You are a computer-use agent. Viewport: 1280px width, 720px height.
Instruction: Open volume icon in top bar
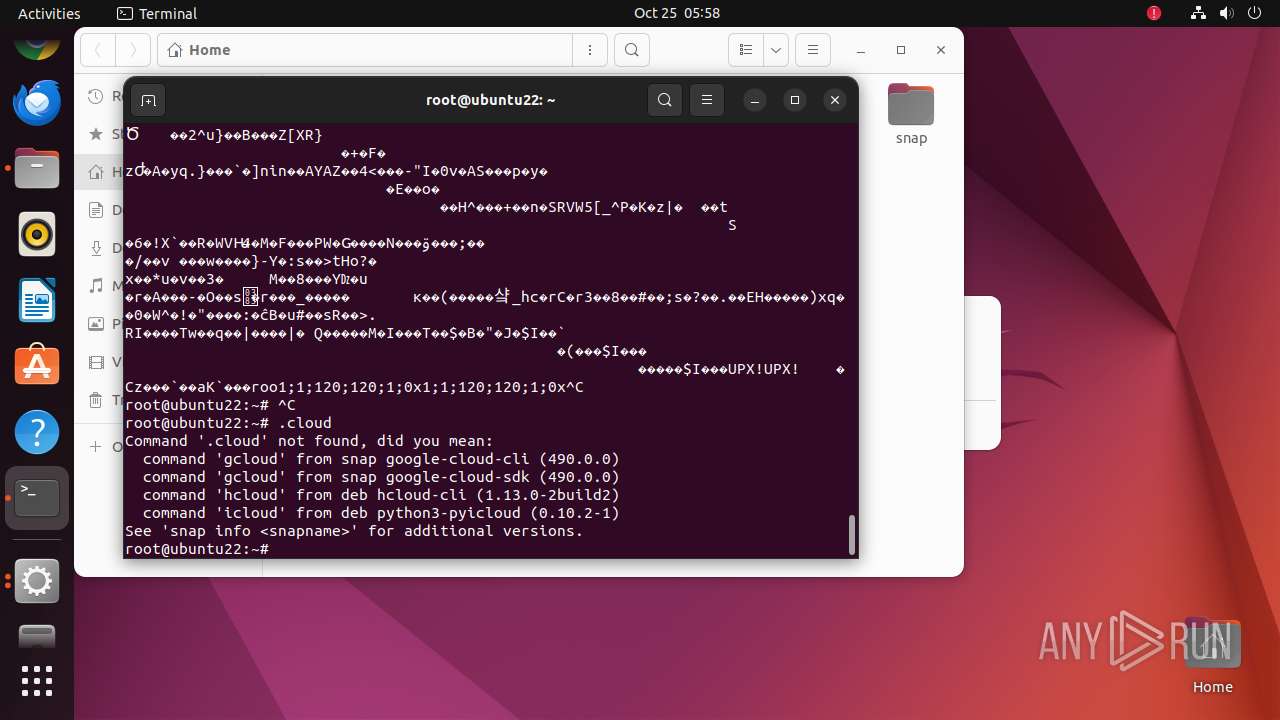[x=1226, y=13]
